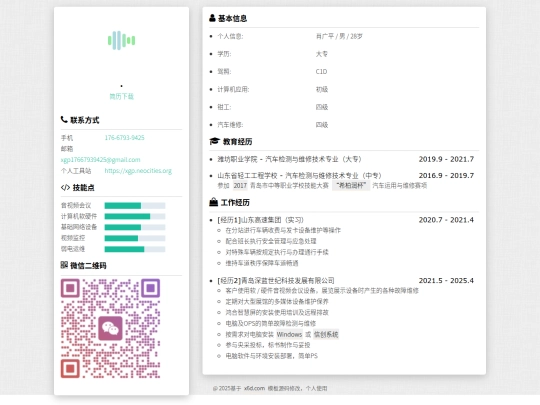This screenshot has height=405, width=540.
Task: Open the https://xgp.neocities.org link
Action: point(138,171)
